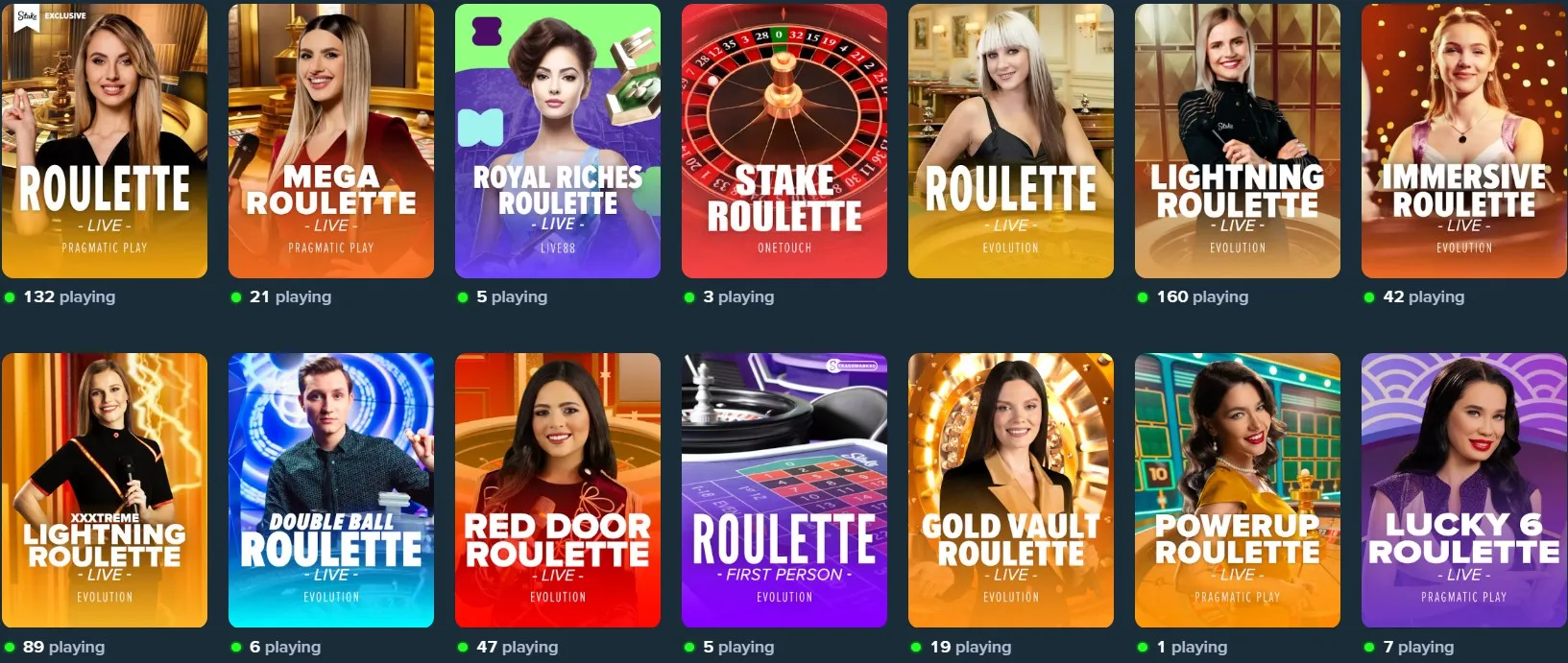Screen dimensions: 1568x663
Task: Open PowerUp Roulette by Pragmatic Play
Action: pos(1238,490)
